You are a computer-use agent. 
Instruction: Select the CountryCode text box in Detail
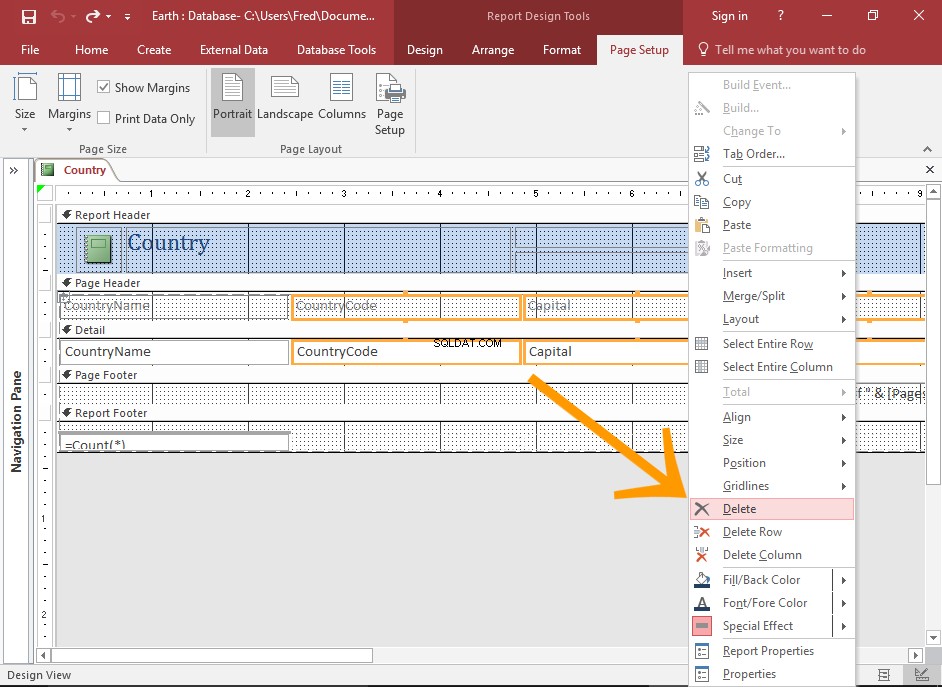pos(406,352)
